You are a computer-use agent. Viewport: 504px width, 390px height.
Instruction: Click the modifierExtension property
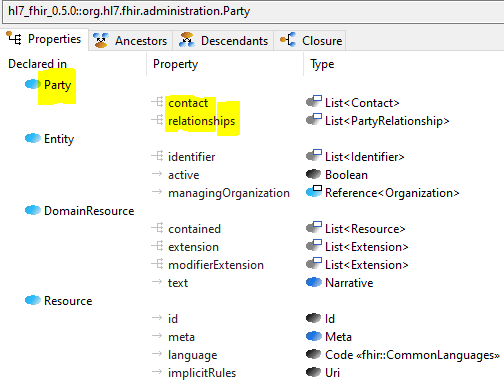pyautogui.click(x=216, y=265)
